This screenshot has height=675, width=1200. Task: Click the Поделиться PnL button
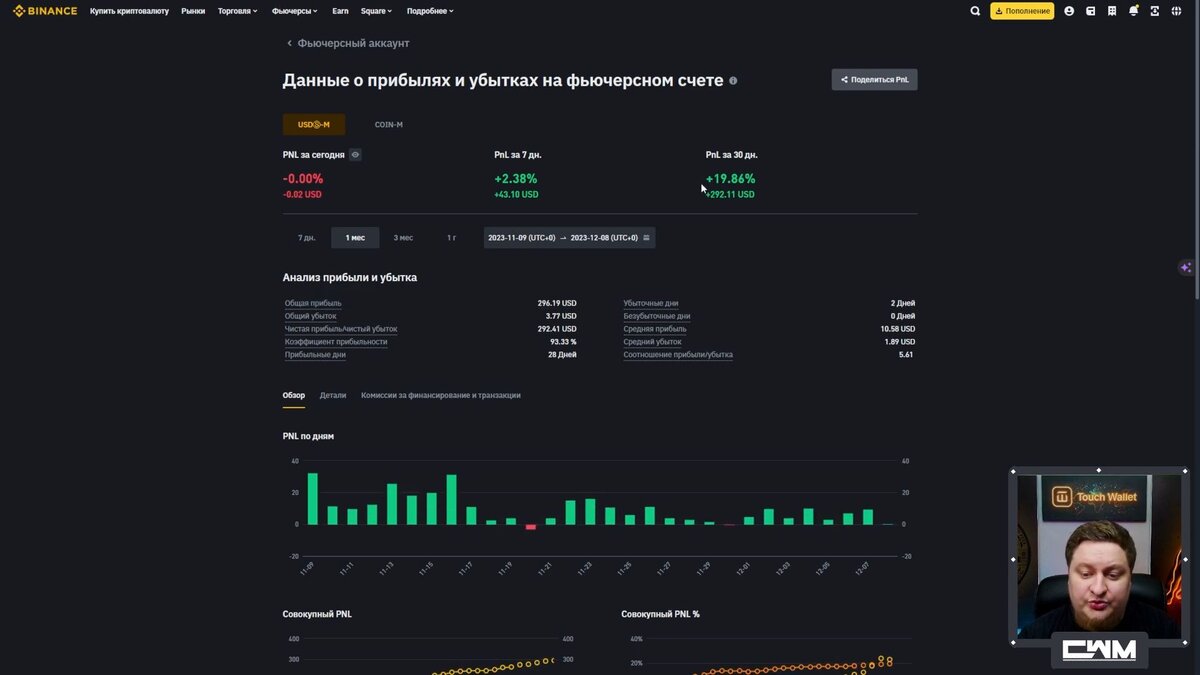[874, 79]
